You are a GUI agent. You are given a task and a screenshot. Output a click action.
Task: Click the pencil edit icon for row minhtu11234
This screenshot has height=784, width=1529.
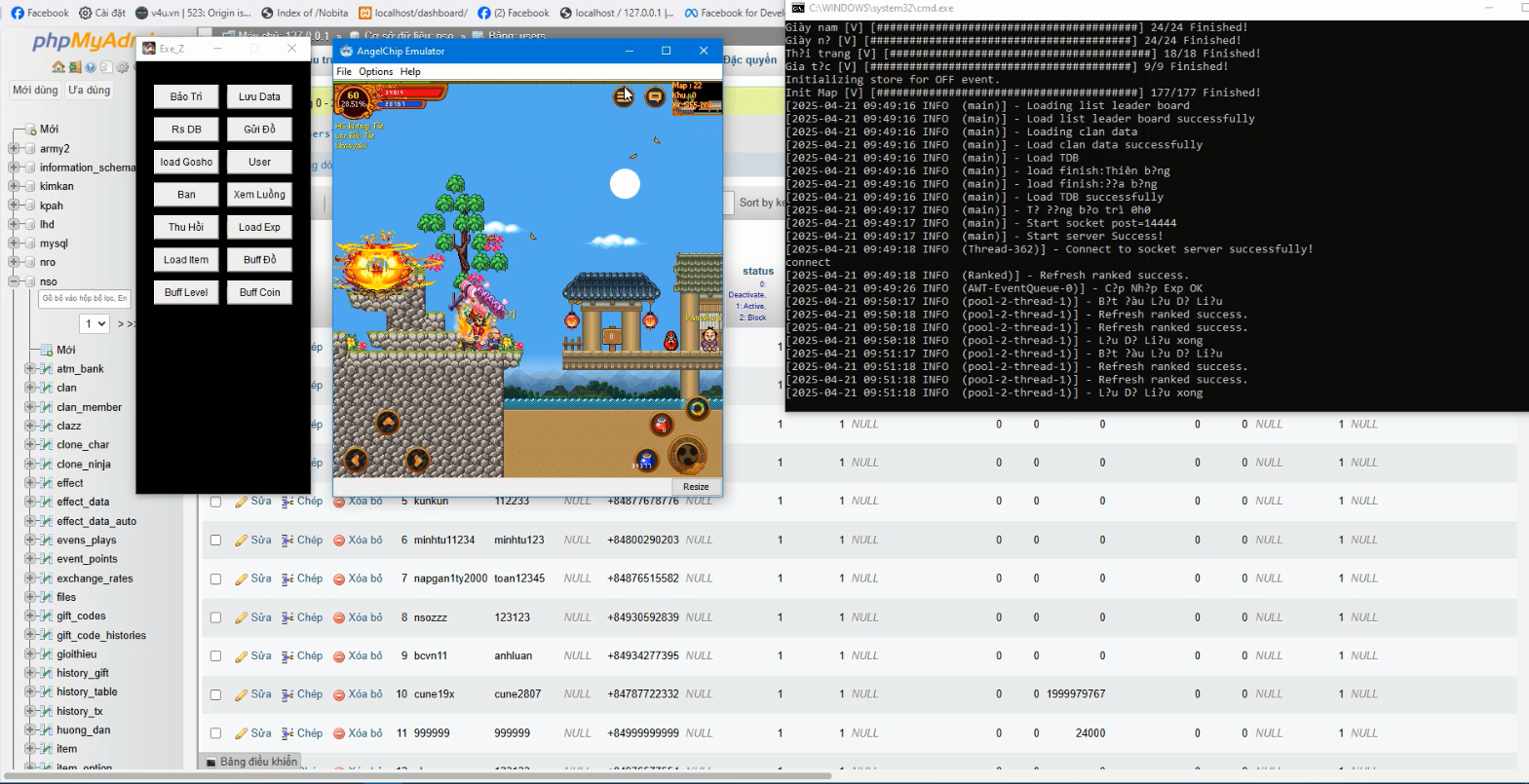point(241,541)
